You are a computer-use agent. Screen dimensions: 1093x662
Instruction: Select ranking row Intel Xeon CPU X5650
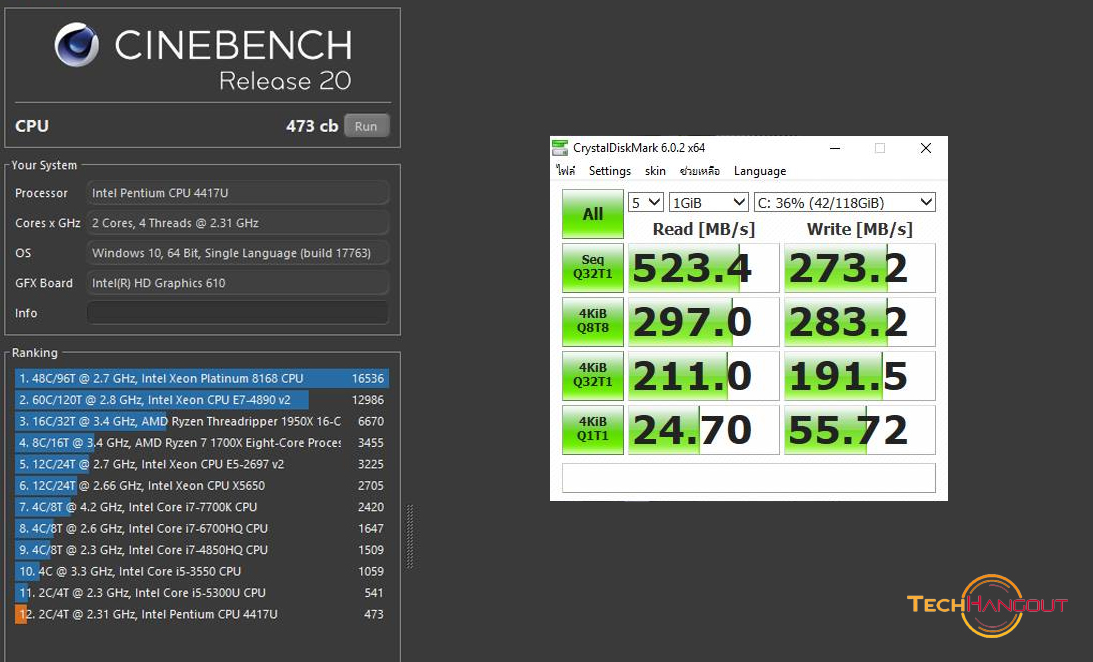click(201, 486)
